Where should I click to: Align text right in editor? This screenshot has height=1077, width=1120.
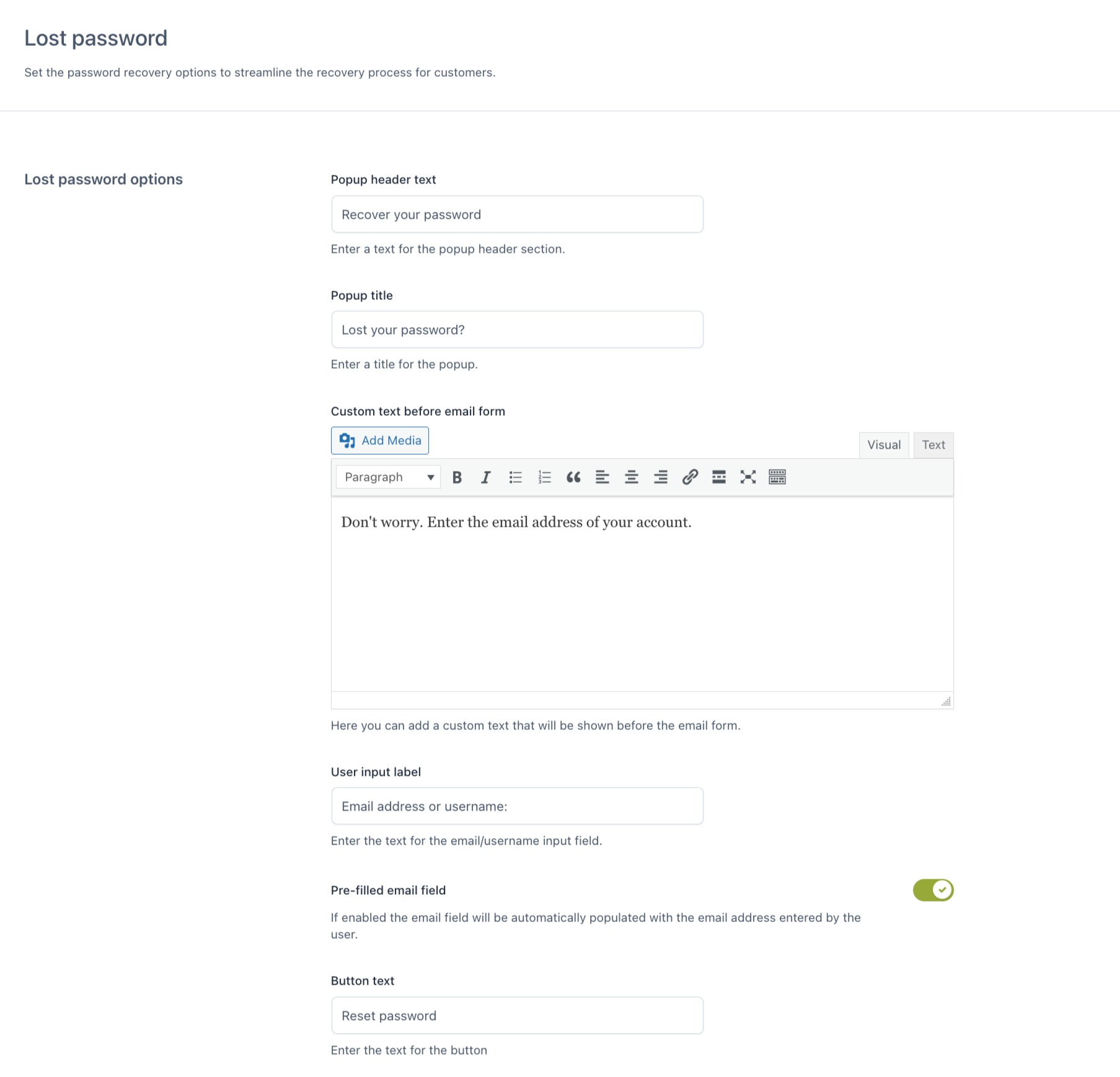click(x=661, y=477)
